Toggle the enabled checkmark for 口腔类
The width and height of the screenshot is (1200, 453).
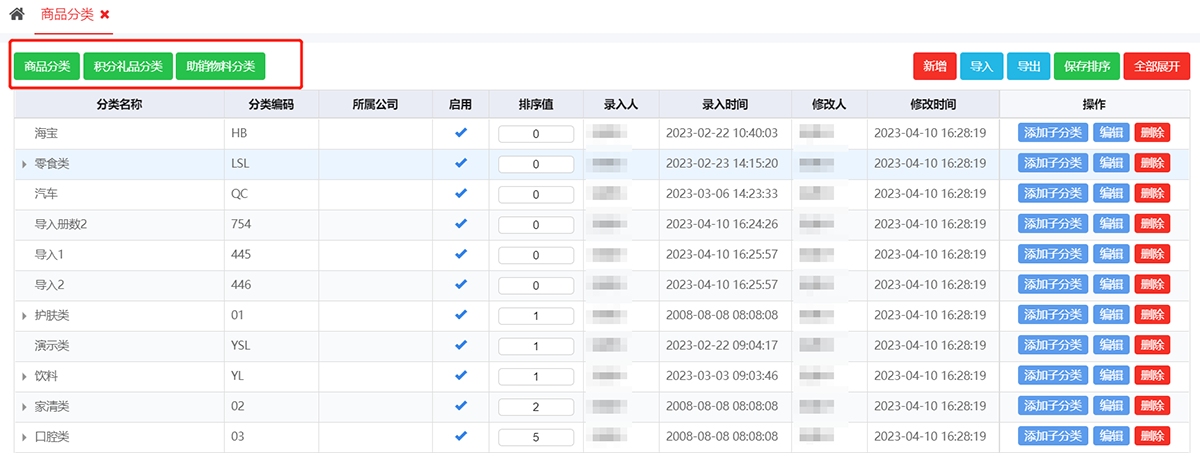[x=461, y=437]
